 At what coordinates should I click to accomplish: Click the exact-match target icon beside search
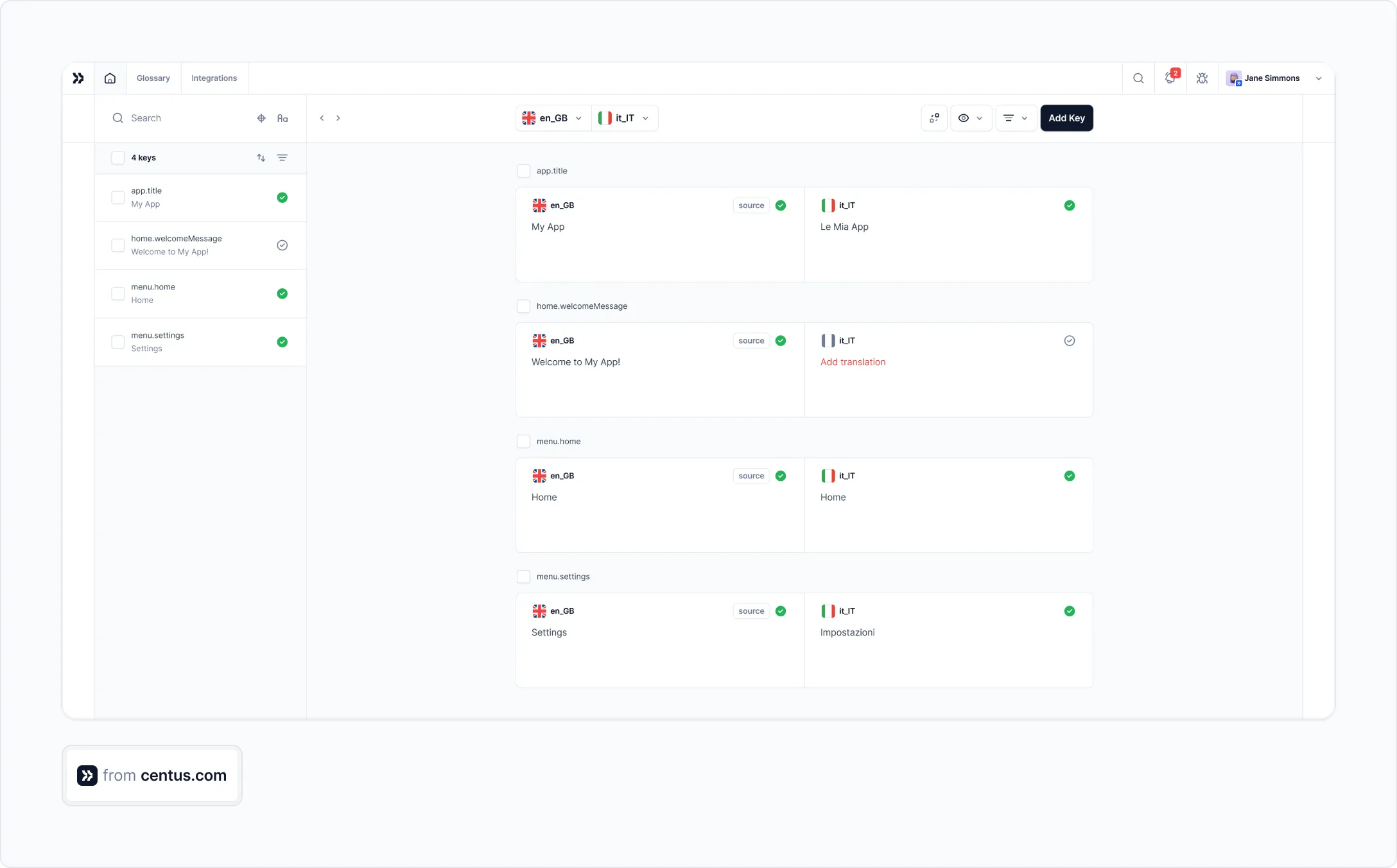[x=261, y=118]
